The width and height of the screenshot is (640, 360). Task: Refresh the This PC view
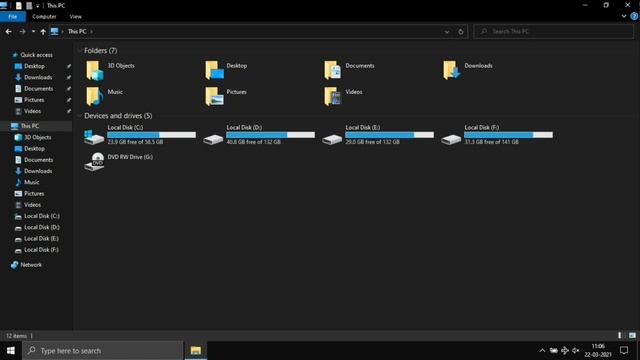click(461, 31)
